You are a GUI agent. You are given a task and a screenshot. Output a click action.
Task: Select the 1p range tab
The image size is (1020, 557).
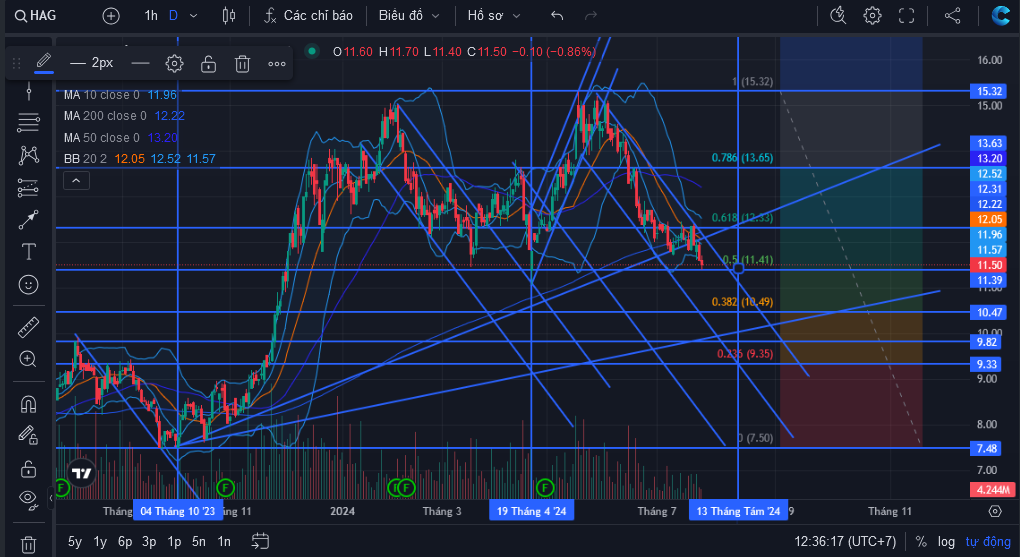(x=174, y=541)
